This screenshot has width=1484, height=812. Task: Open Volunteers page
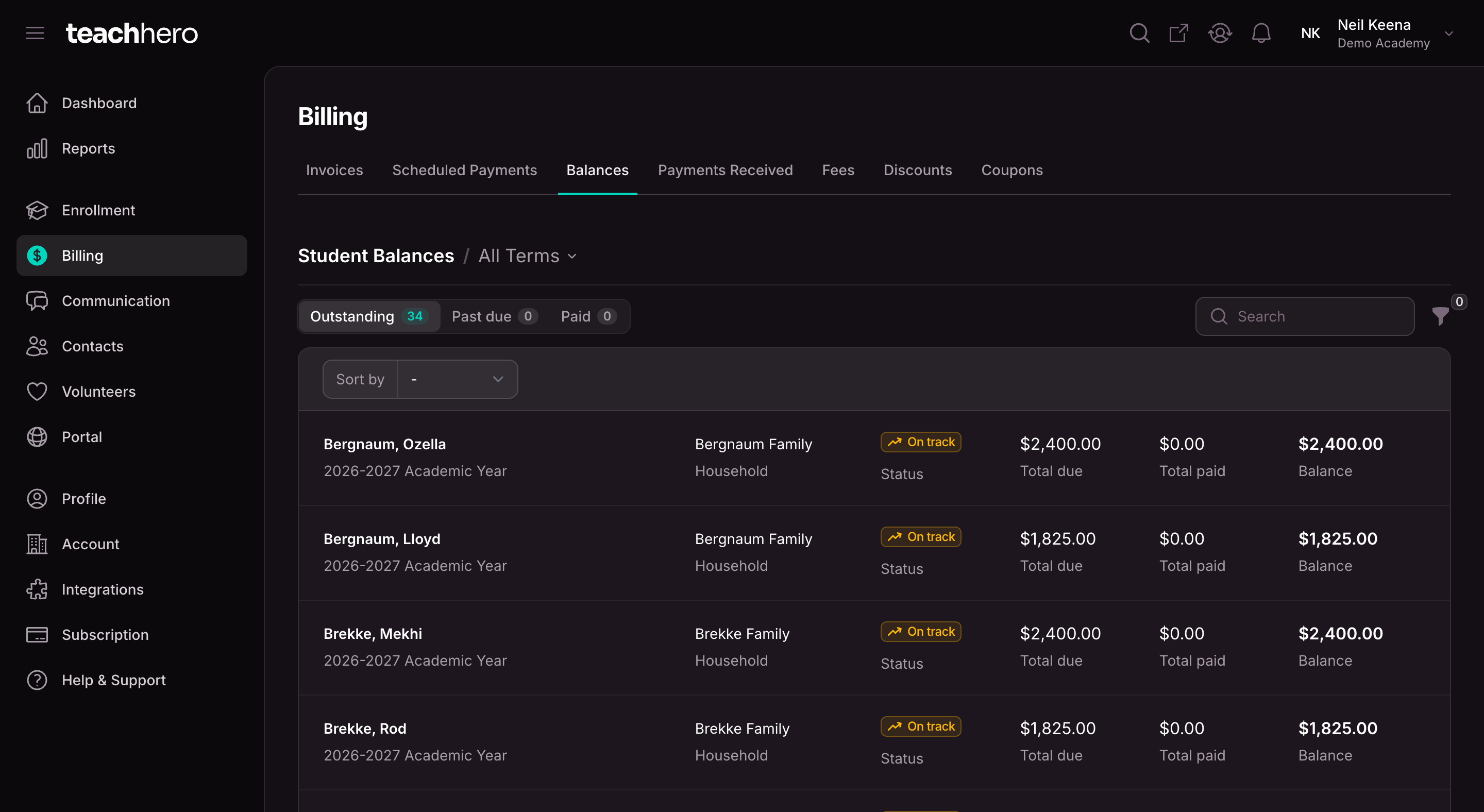[x=132, y=392]
